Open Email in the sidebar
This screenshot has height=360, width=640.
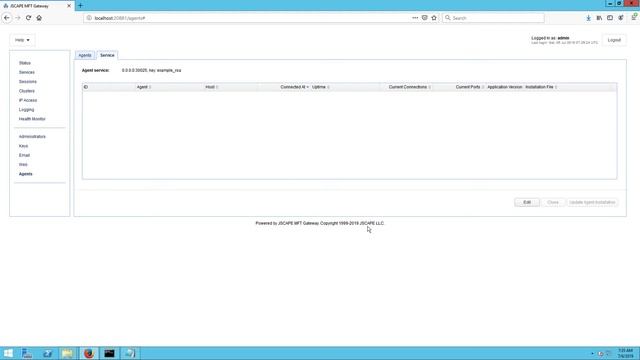coord(24,156)
